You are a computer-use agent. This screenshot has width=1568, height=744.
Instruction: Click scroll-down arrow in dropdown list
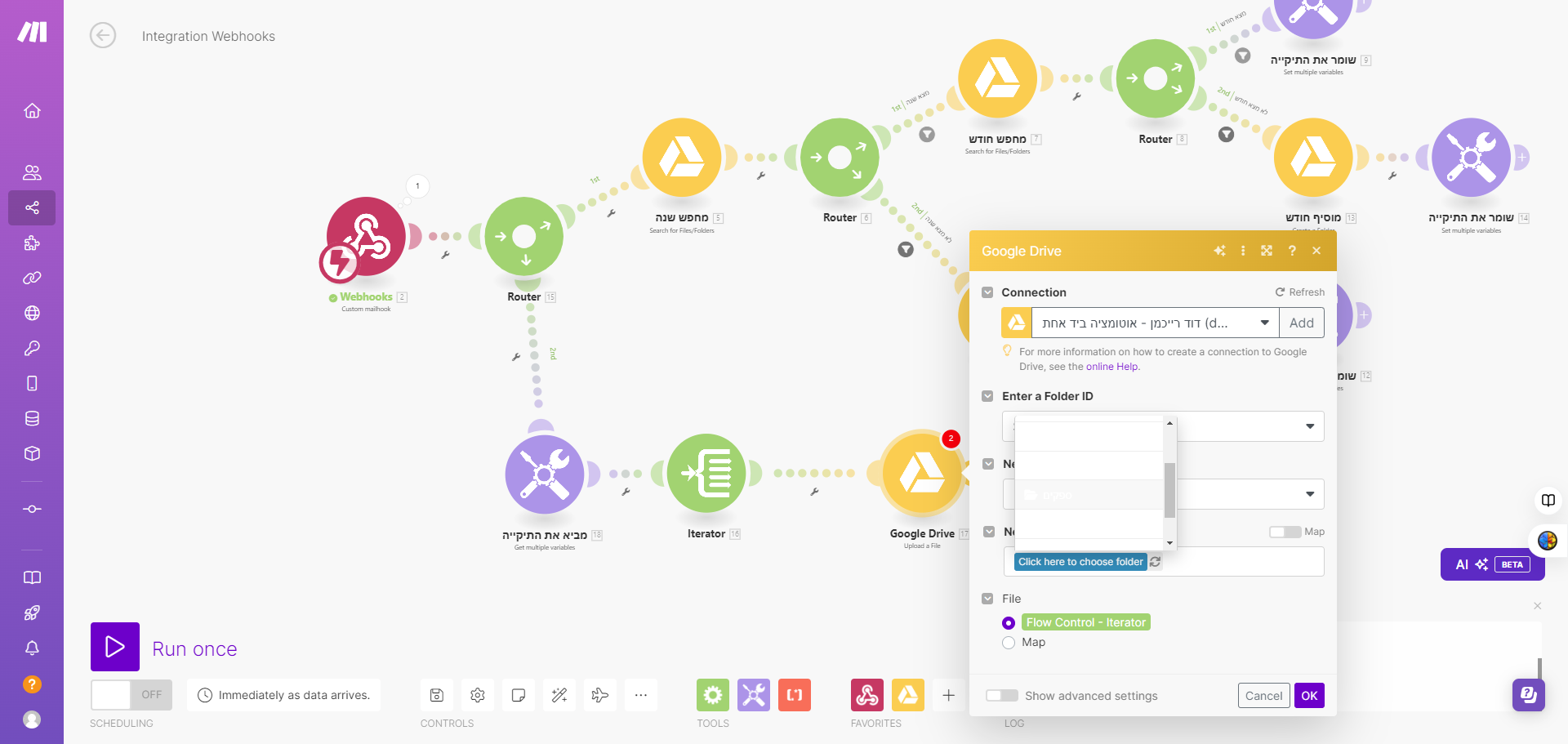tap(1169, 543)
